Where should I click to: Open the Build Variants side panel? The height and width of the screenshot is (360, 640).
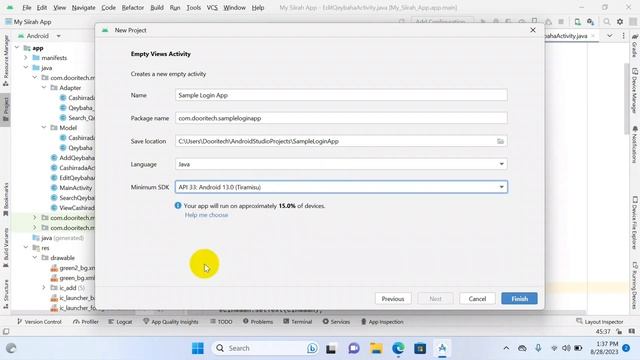tap(6, 247)
